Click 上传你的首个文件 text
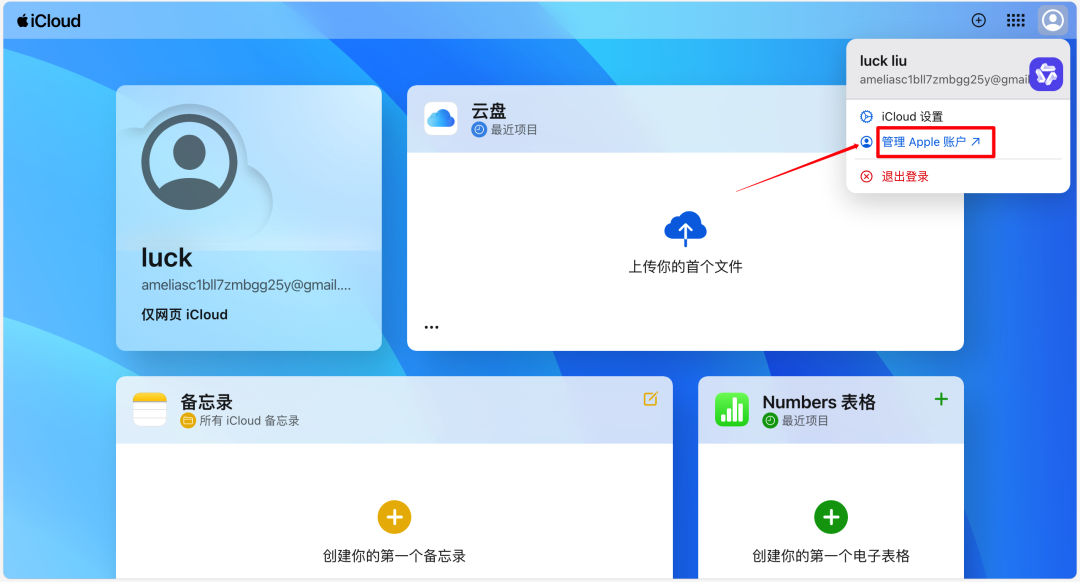1080x582 pixels. pos(685,267)
